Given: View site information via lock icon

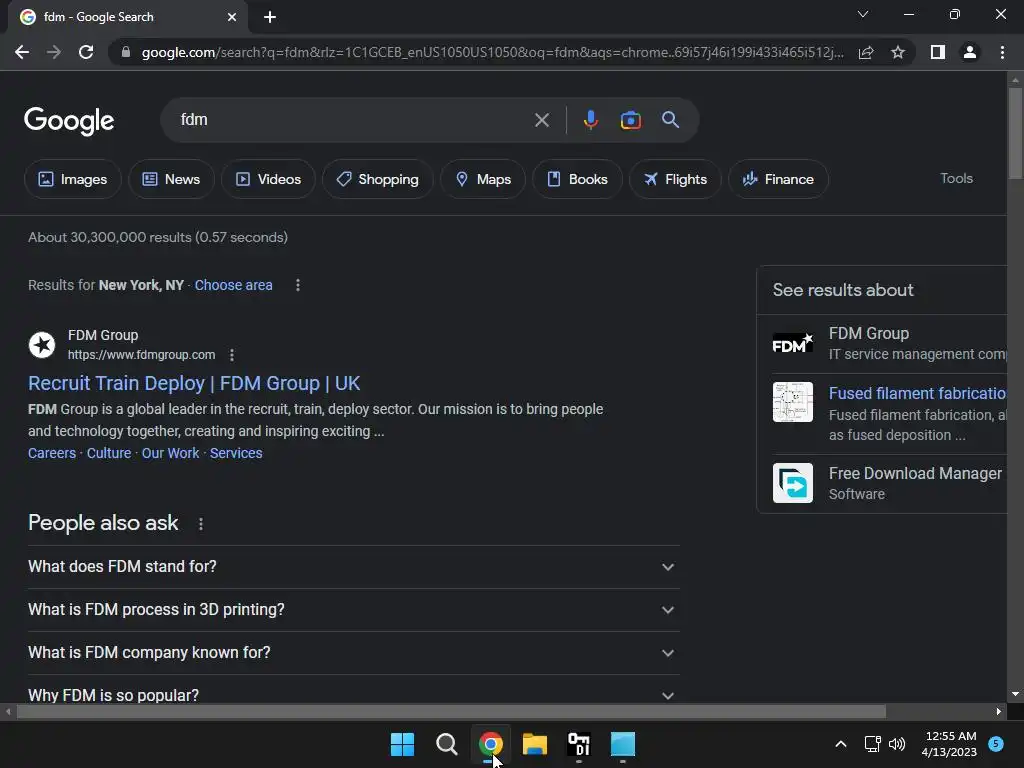Looking at the screenshot, I should (126, 52).
